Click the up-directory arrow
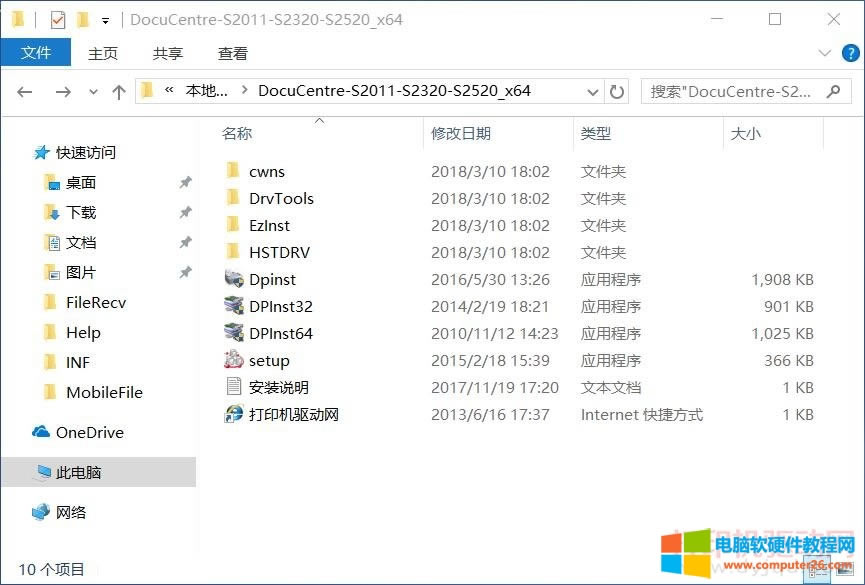This screenshot has width=865, height=585. tap(119, 91)
